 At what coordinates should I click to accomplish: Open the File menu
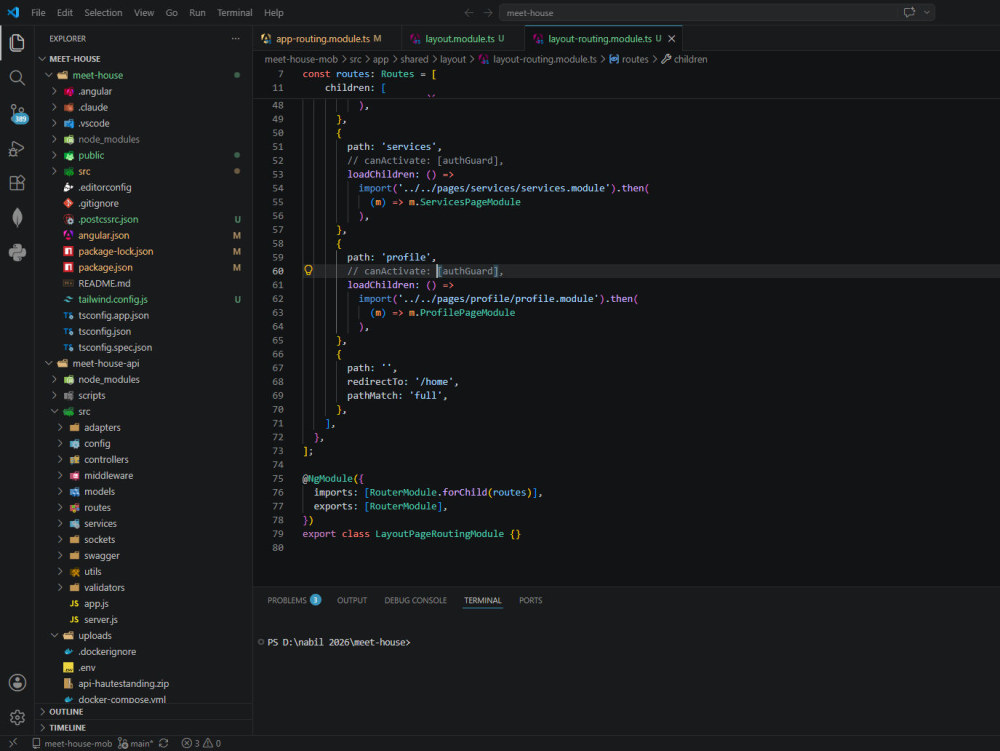[x=38, y=13]
